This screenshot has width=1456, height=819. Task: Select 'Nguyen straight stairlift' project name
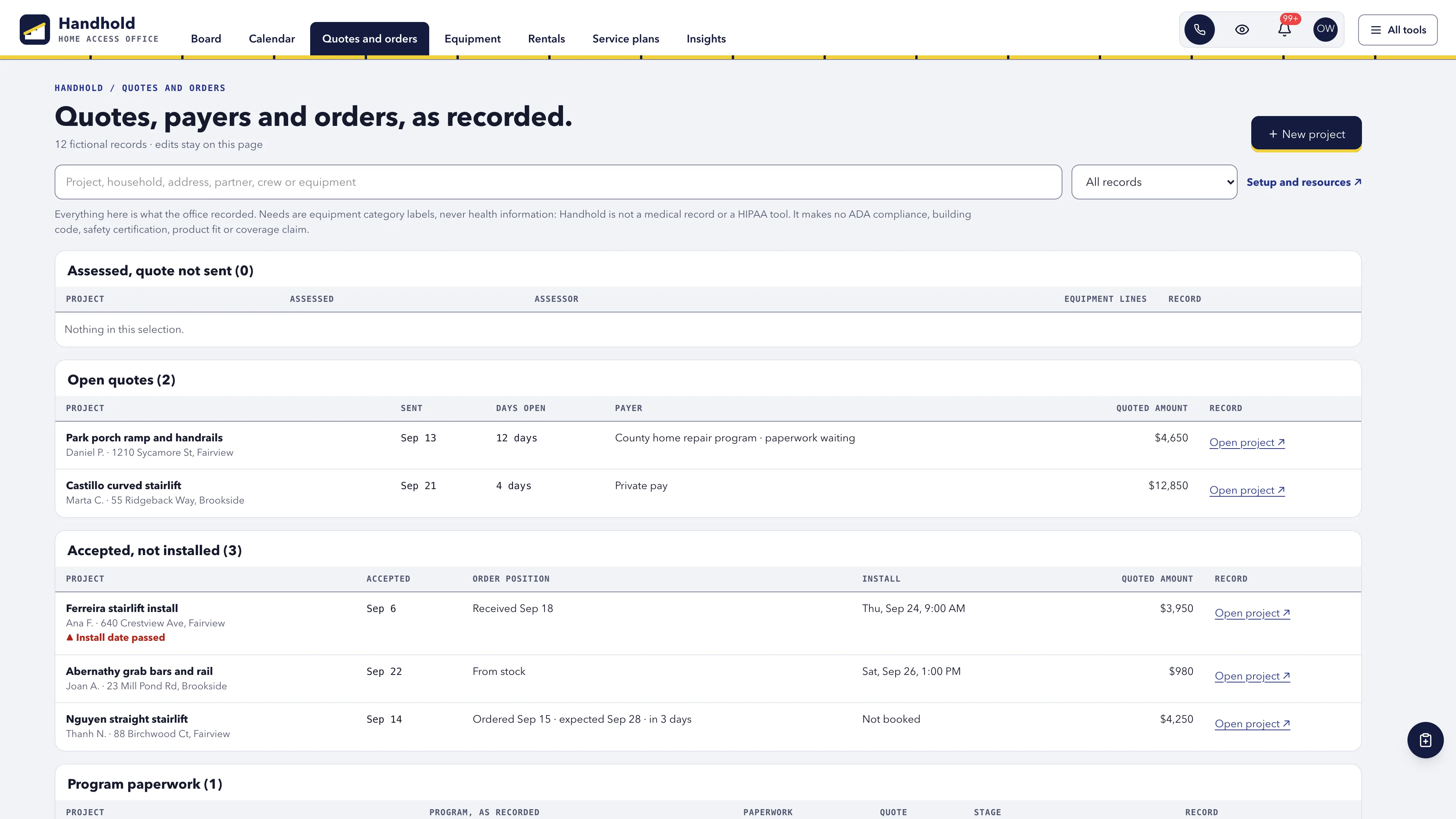click(127, 719)
